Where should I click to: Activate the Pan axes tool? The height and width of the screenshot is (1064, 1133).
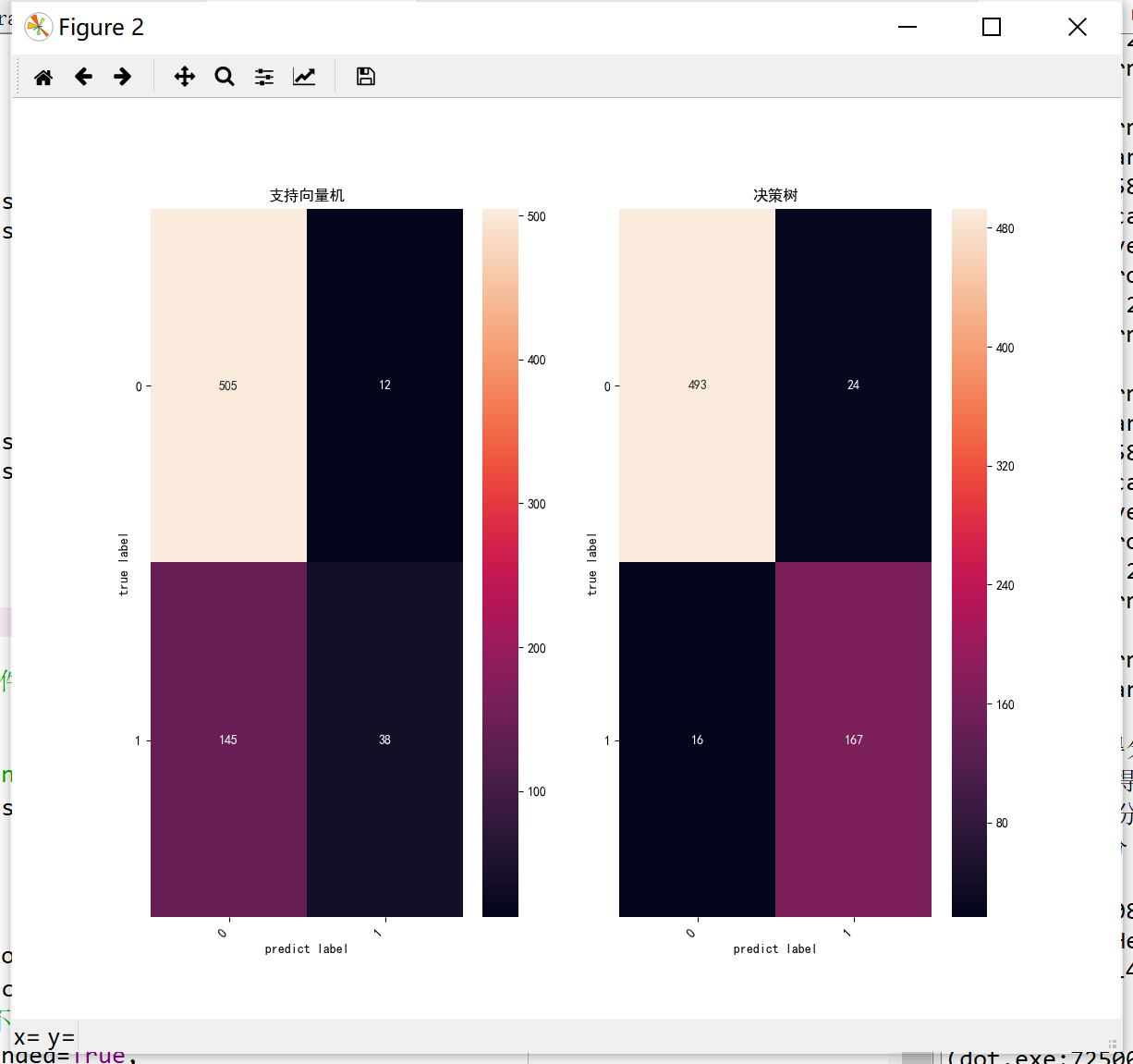[x=185, y=77]
